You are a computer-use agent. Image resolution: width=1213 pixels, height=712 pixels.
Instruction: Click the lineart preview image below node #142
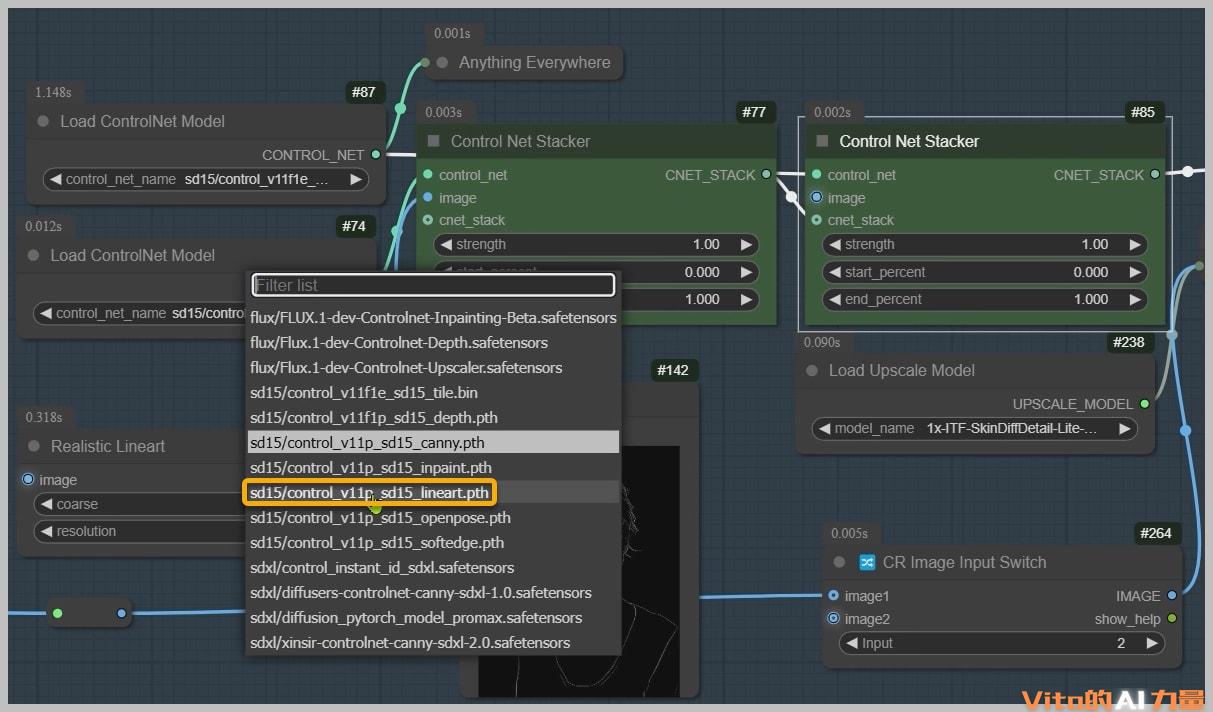651,570
